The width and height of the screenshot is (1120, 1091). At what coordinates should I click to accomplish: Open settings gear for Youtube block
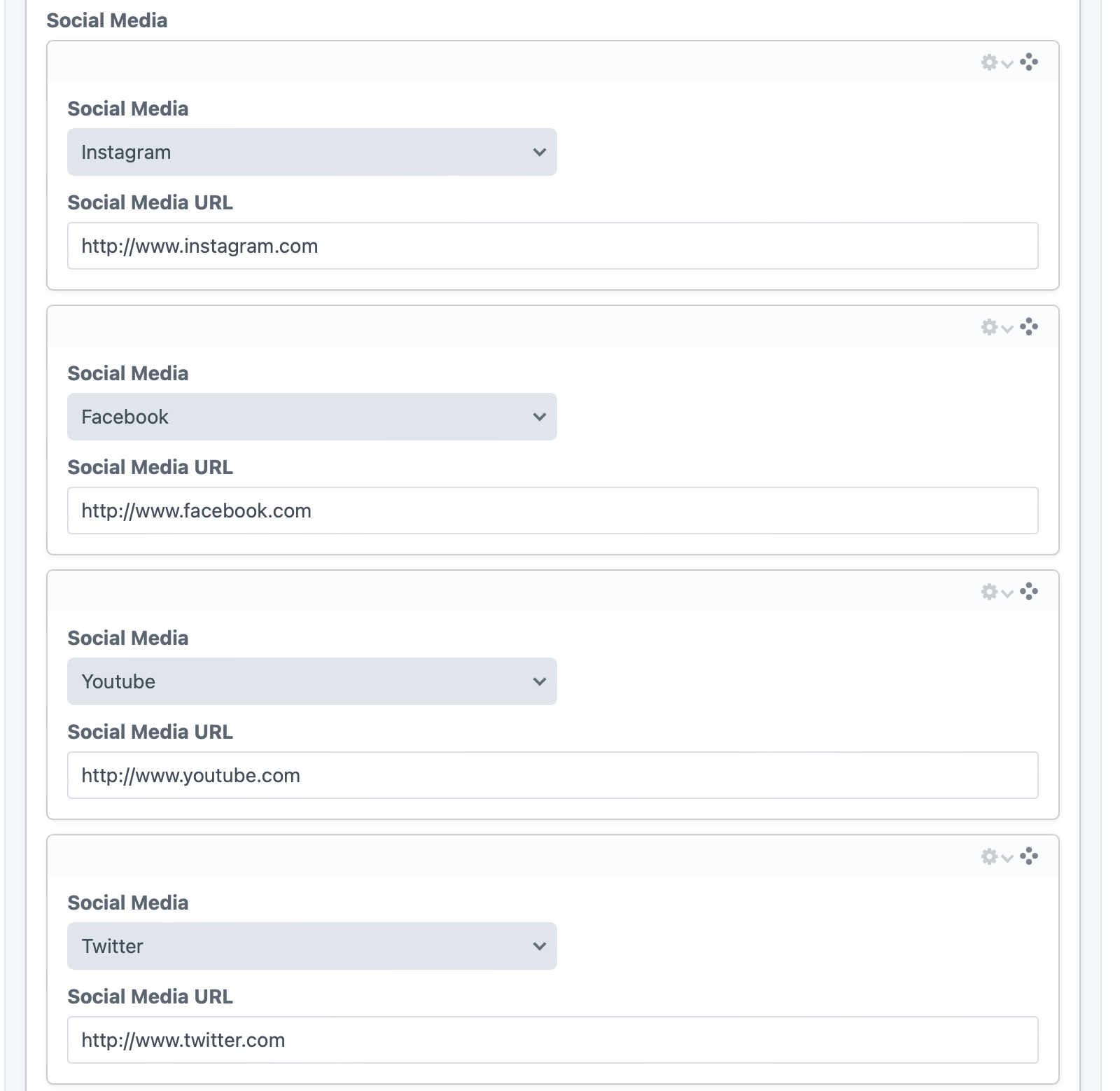[x=995, y=592]
